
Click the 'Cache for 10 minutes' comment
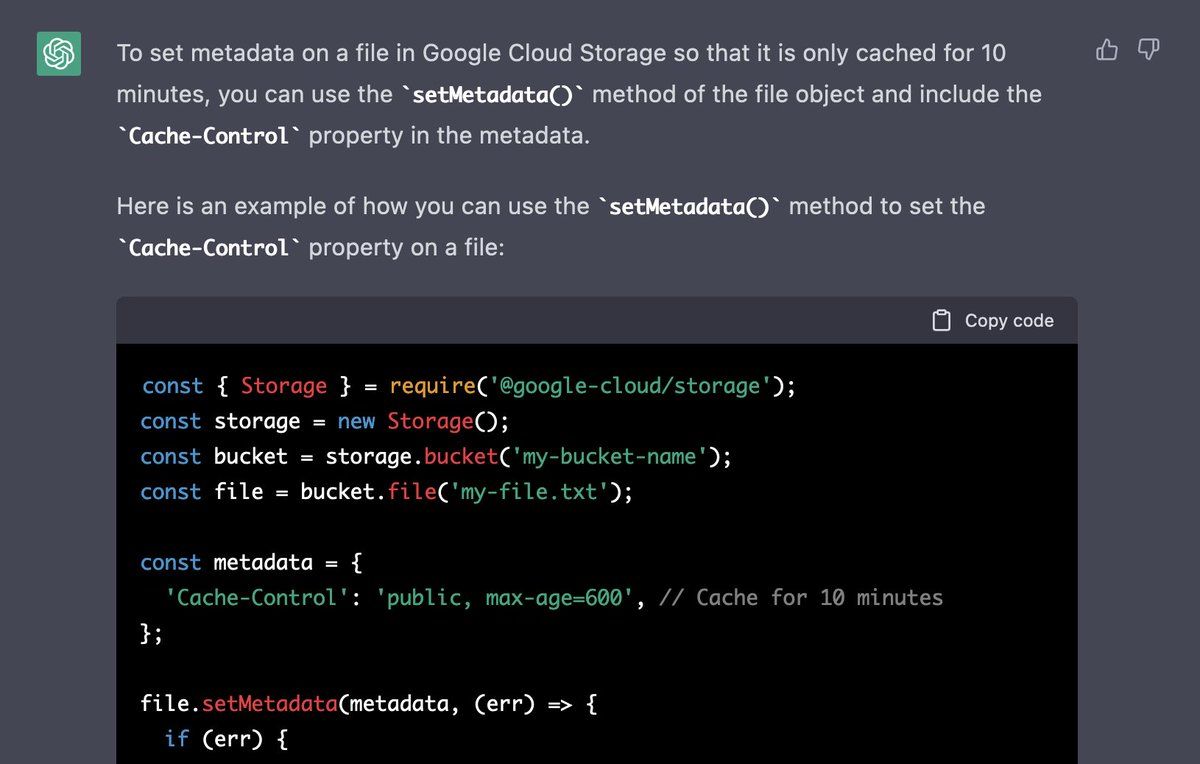(x=820, y=597)
